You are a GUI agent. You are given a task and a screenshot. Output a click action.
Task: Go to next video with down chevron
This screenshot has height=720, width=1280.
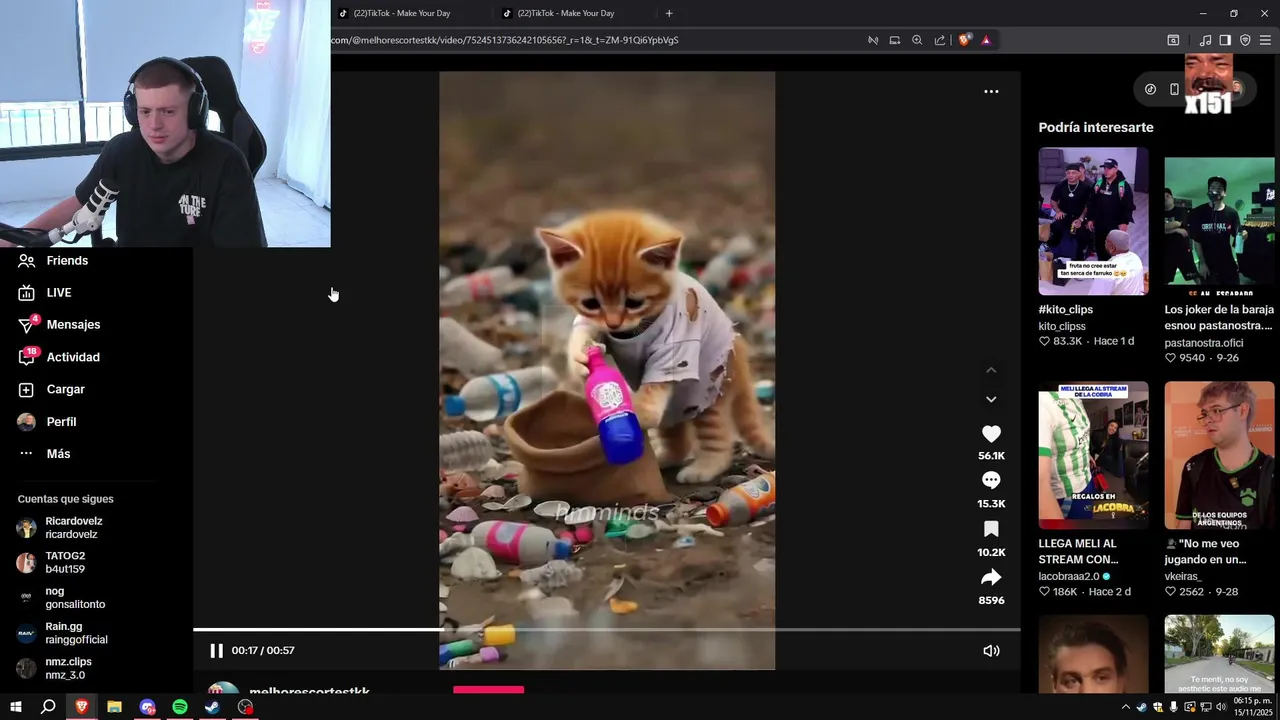point(991,399)
